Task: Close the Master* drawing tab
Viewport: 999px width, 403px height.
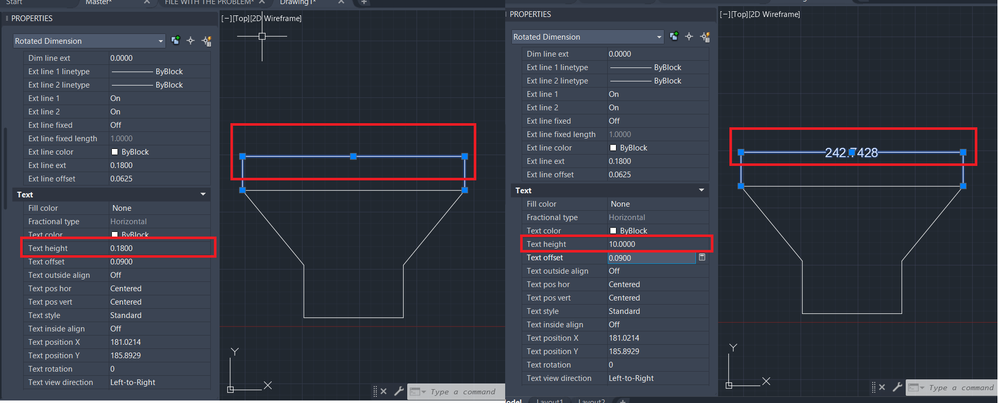Action: point(147,3)
